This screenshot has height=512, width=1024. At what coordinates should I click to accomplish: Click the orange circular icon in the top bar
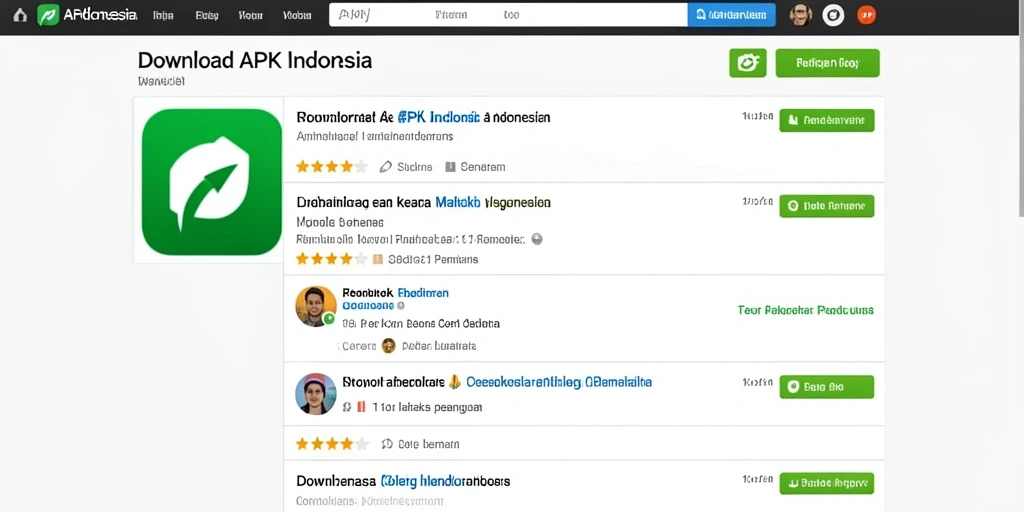(866, 14)
